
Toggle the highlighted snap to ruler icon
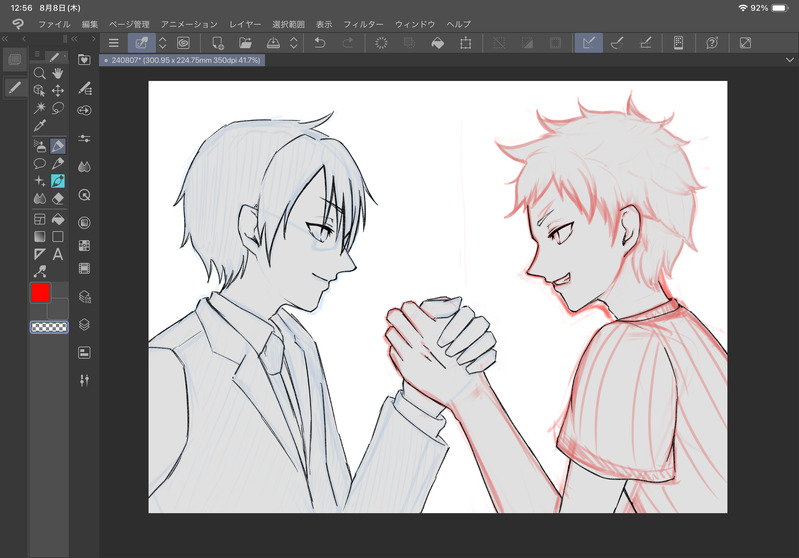[589, 43]
